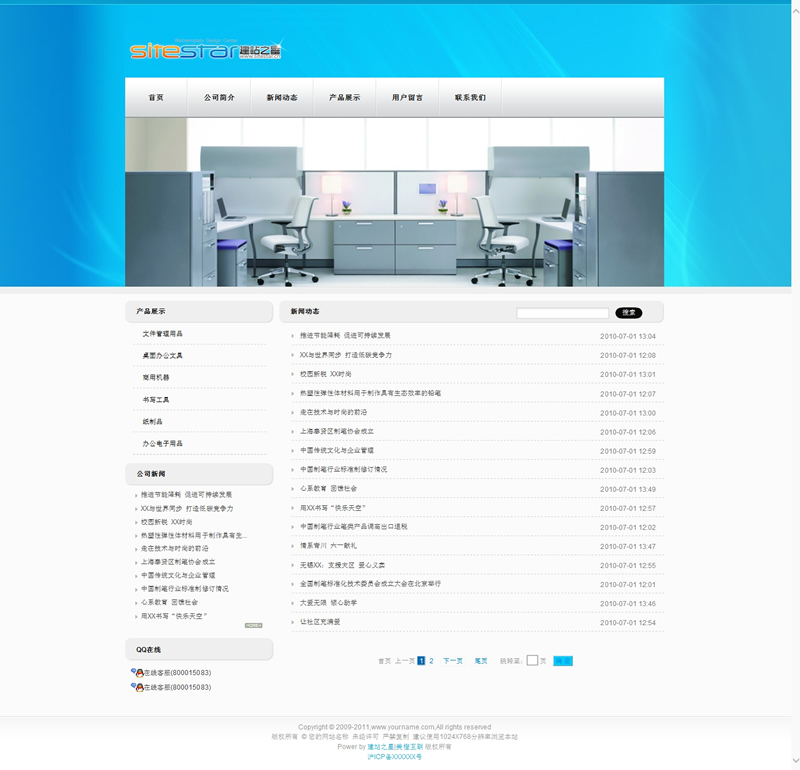Click the SiteStar logo
The image size is (800, 770).
tap(205, 49)
